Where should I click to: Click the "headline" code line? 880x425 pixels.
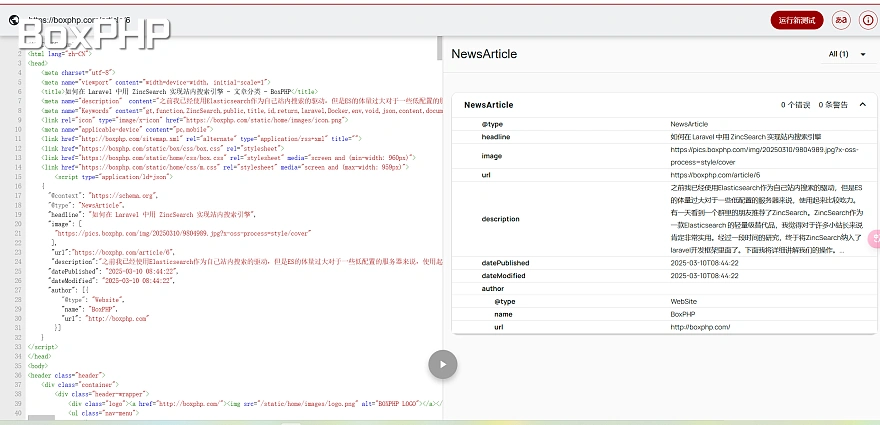point(153,214)
